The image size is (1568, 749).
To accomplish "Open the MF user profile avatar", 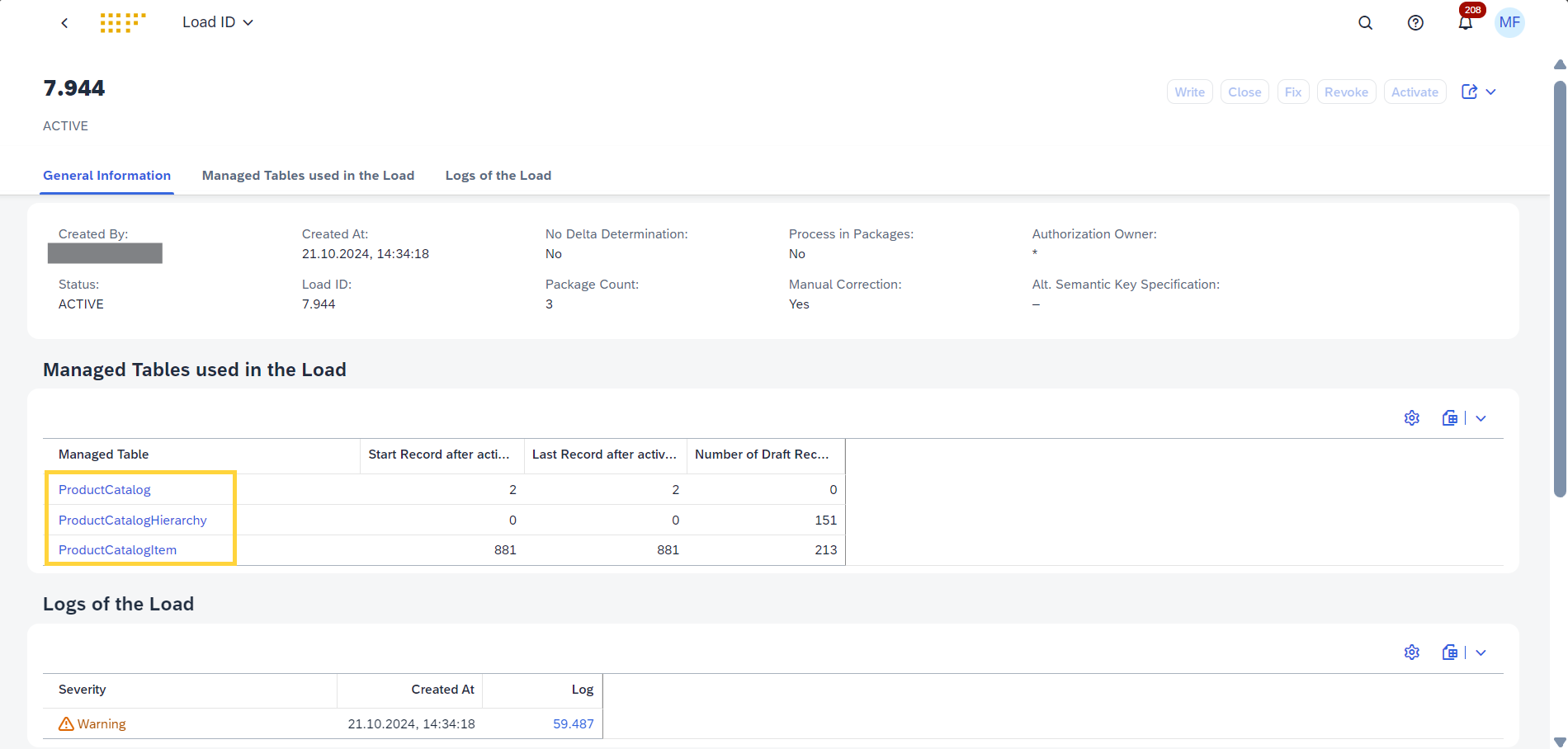I will click(1509, 23).
